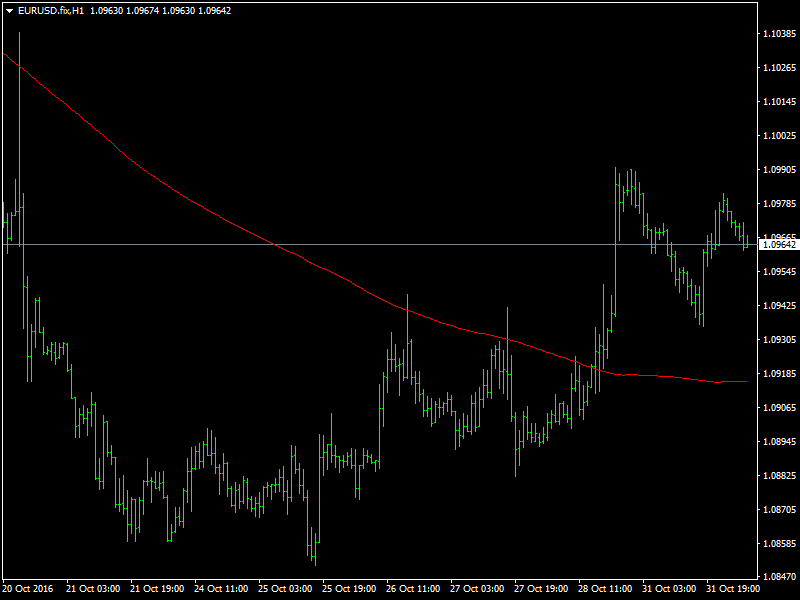Screen dimensions: 800x600
Task: Click the 24 Oct 11:00 time label
Action: [221, 589]
